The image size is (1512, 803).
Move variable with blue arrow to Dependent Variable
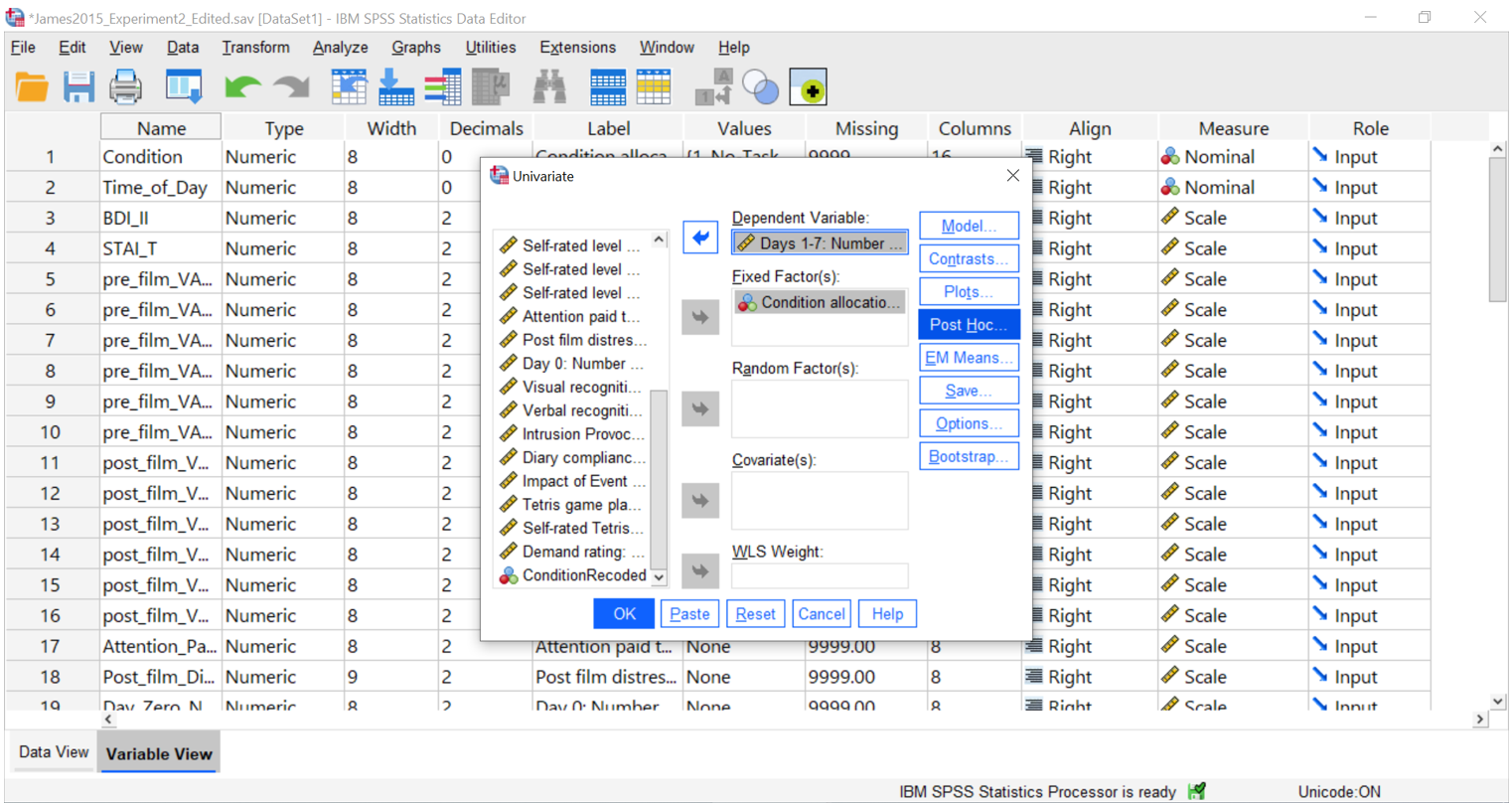point(700,238)
